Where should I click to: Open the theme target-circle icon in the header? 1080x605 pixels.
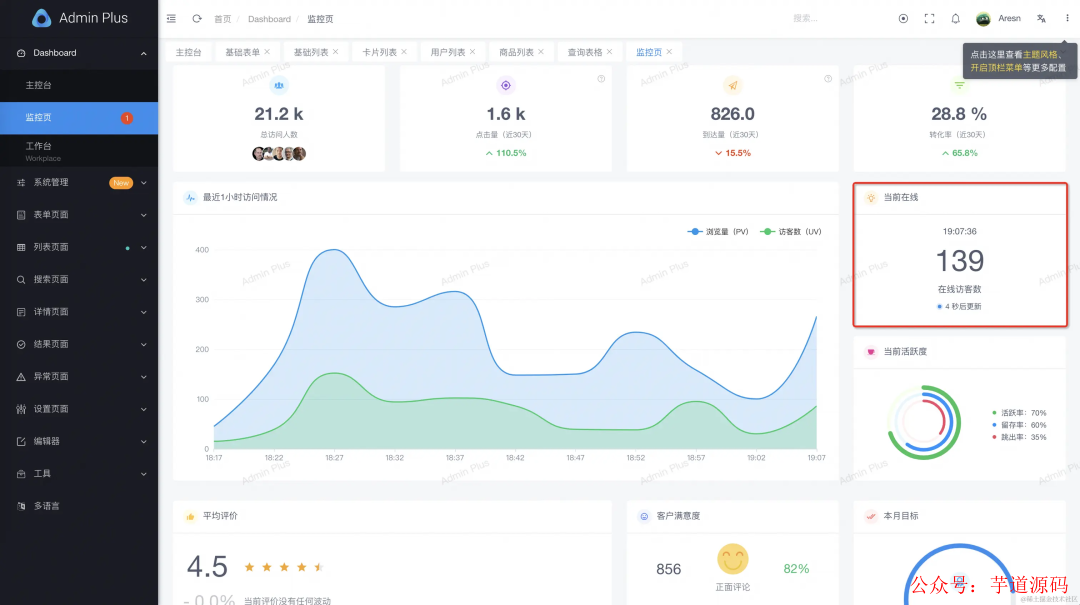click(x=903, y=19)
